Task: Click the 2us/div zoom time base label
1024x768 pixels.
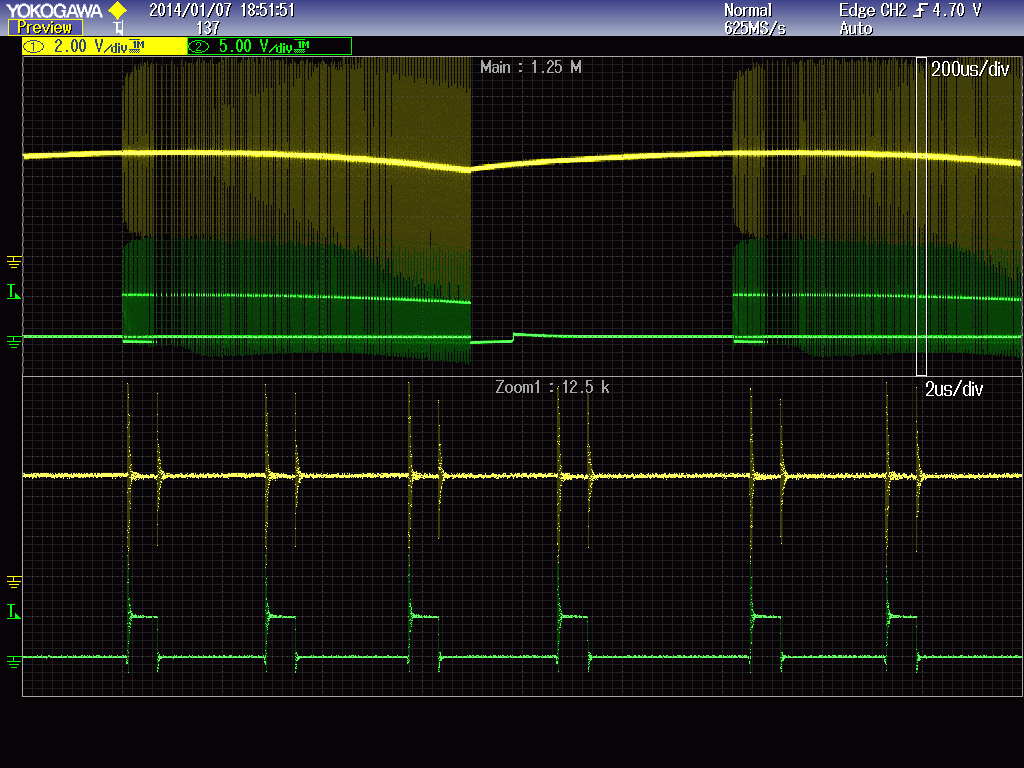Action: coord(954,389)
